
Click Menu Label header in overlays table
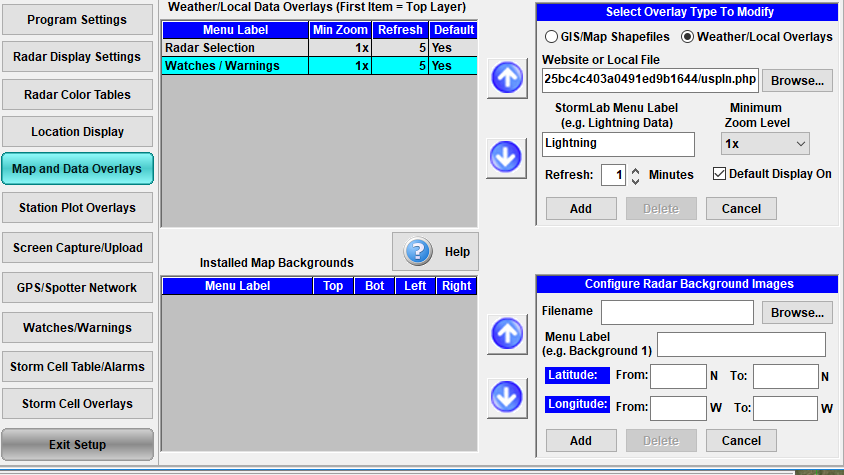[235, 30]
